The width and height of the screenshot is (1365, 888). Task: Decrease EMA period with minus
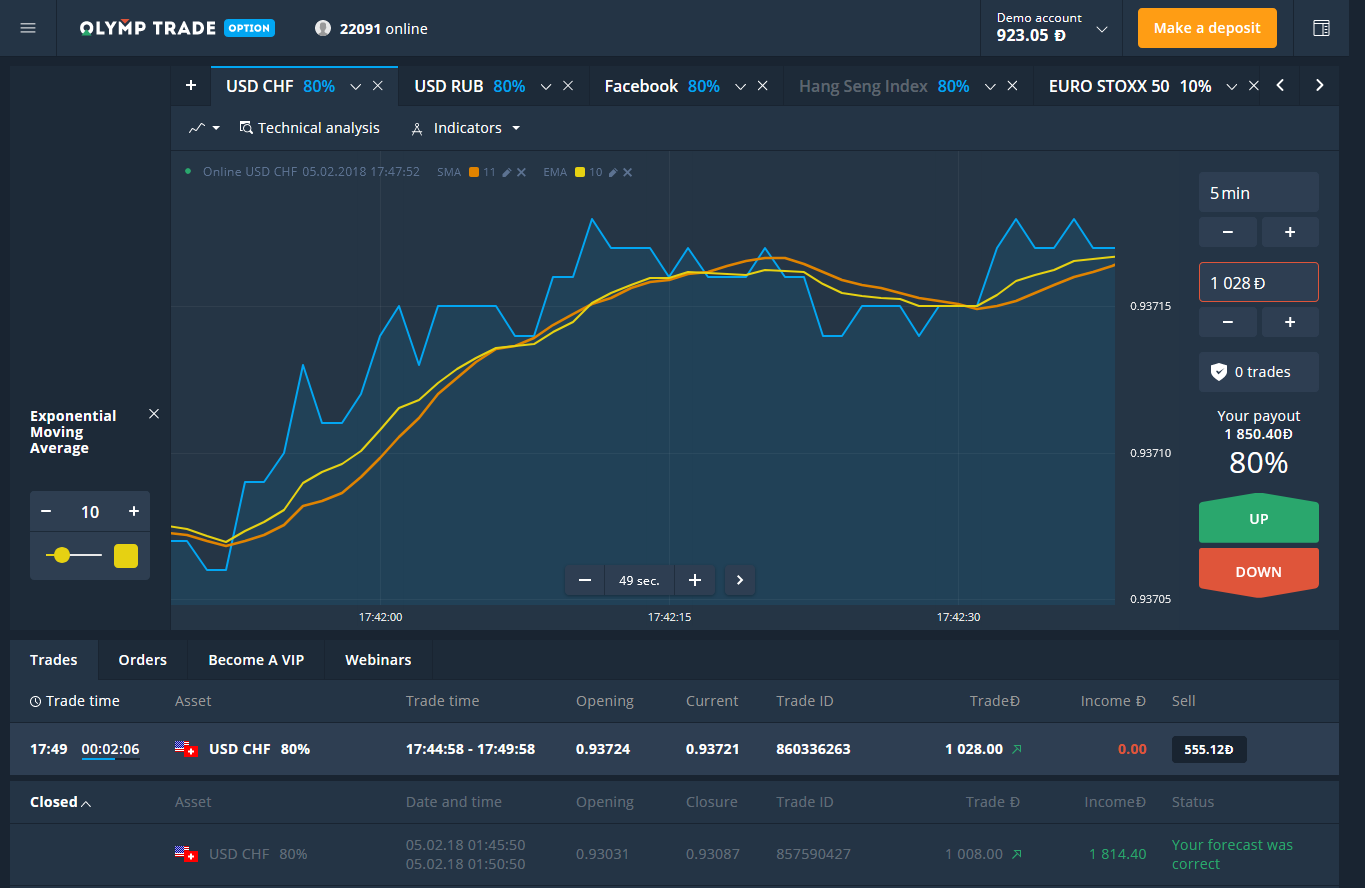46,511
